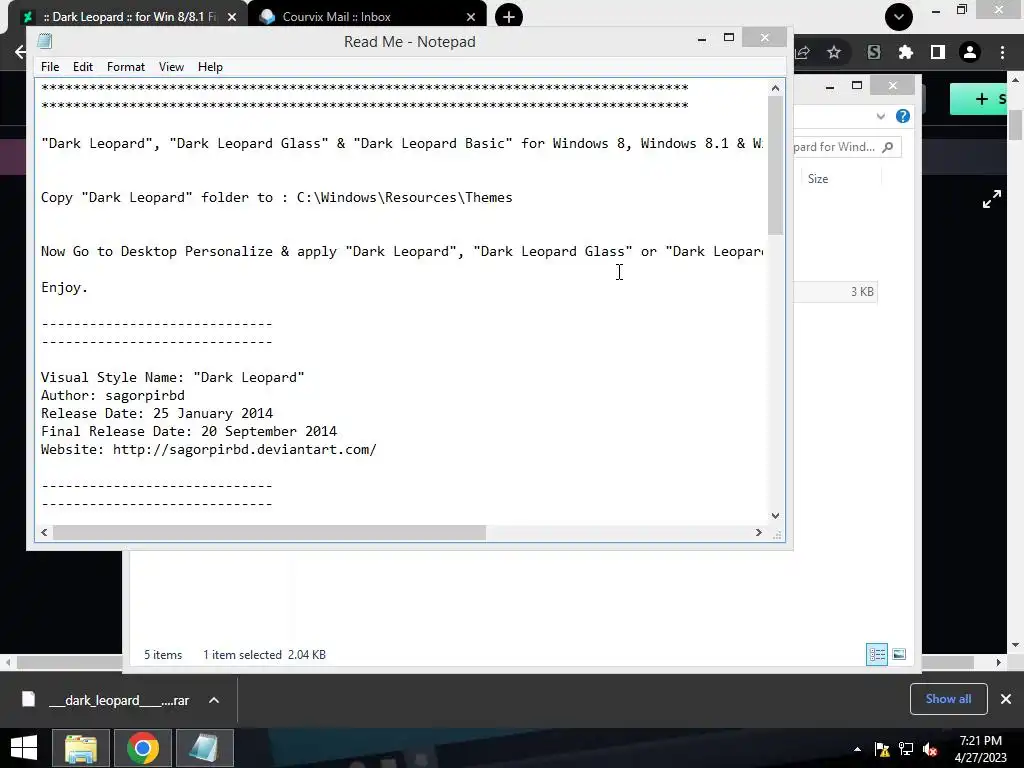Click the network tray icon
1024x768 pixels.
click(x=906, y=749)
